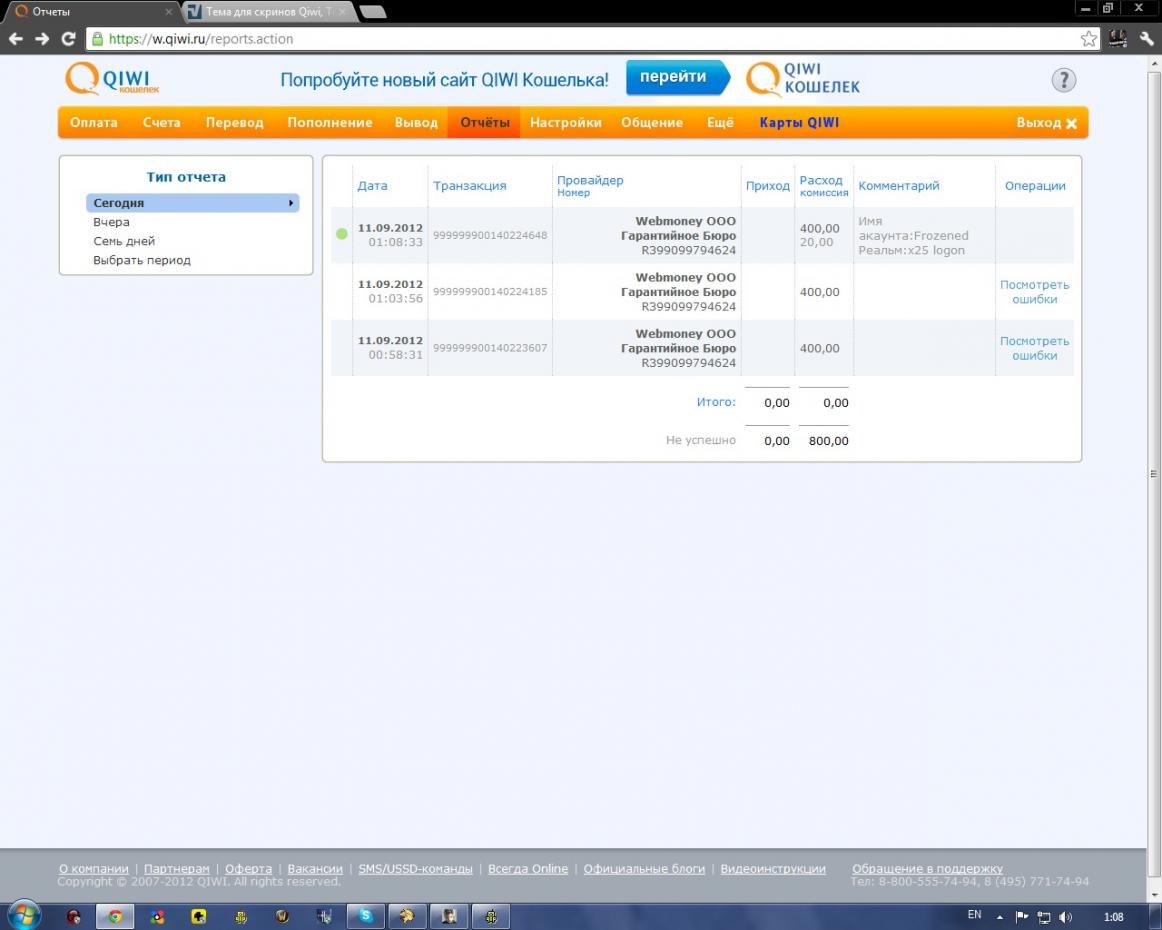The height and width of the screenshot is (930, 1162).
Task: Select Выбрать период report option
Action: [142, 260]
